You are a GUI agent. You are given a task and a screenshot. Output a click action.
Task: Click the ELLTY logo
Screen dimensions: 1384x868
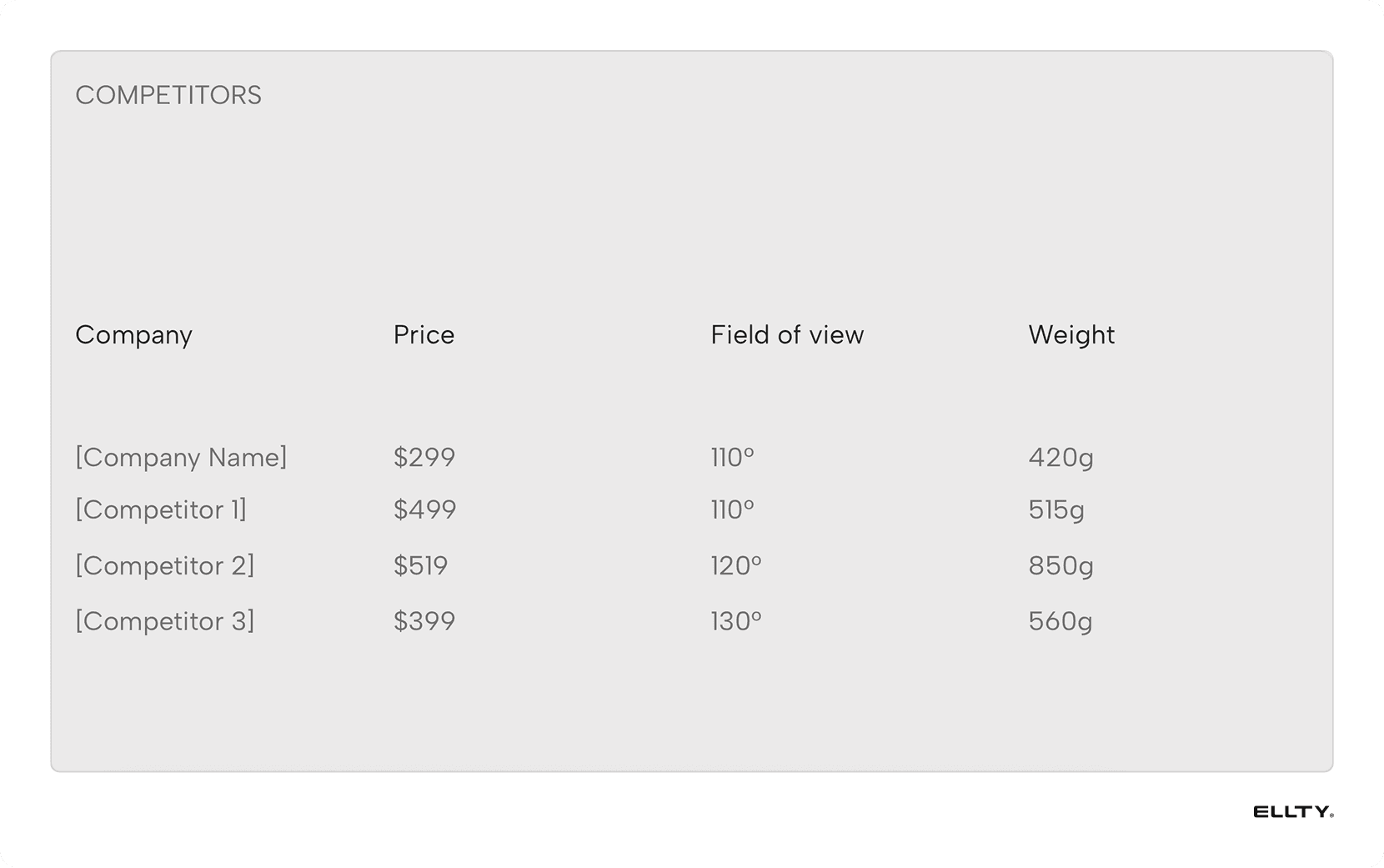(x=1293, y=812)
